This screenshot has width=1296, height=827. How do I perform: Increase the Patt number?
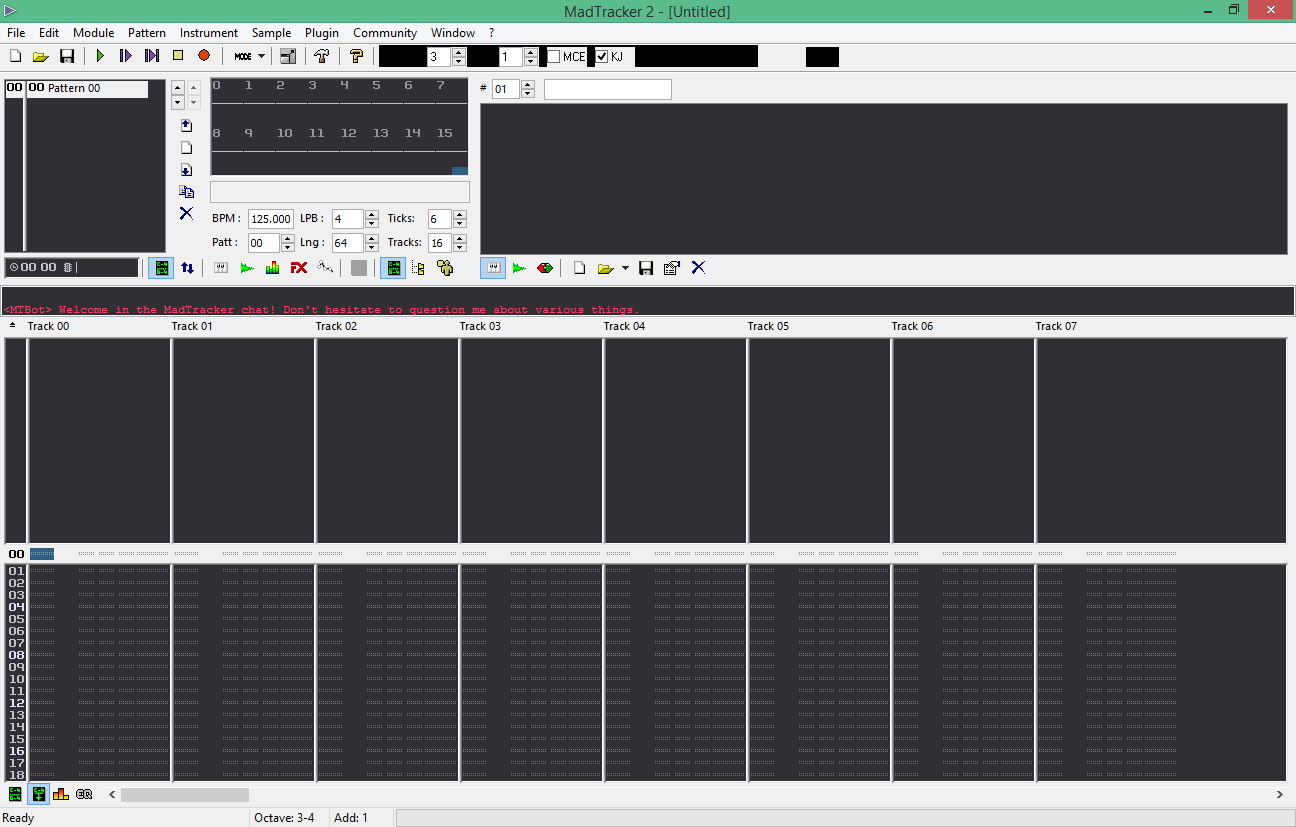(288, 238)
